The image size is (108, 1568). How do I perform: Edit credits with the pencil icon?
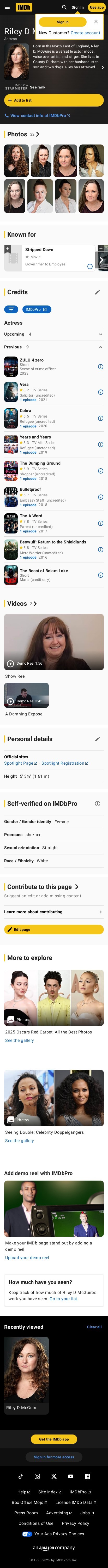tap(97, 292)
